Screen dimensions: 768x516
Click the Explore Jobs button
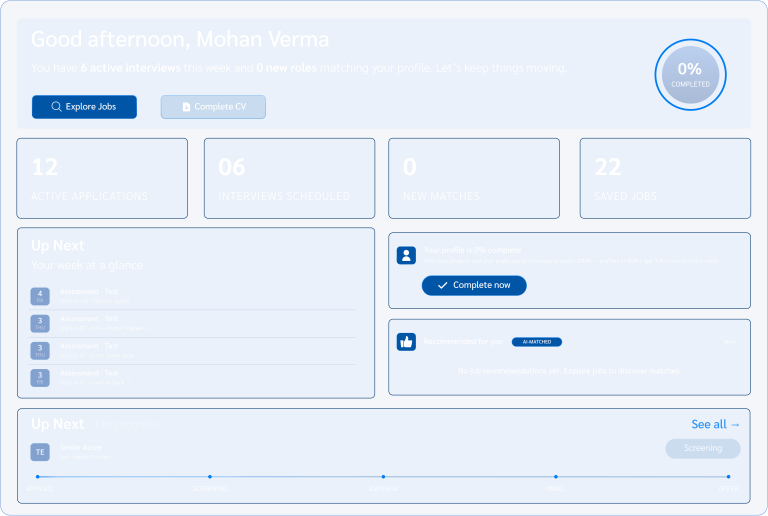tap(84, 107)
